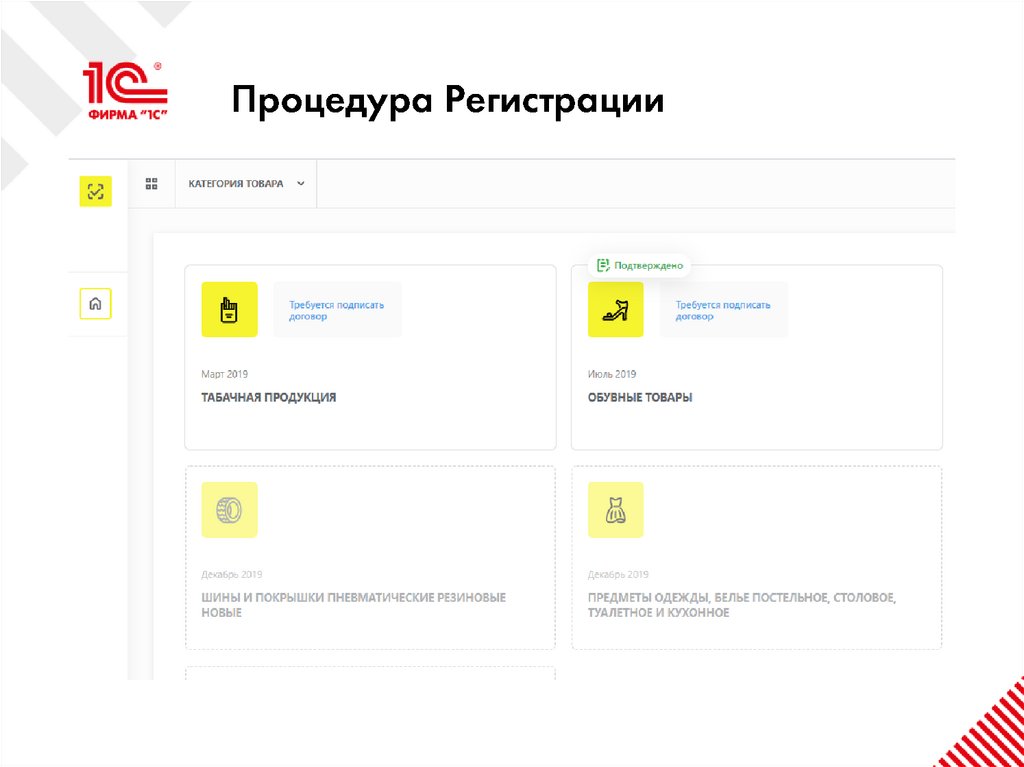Click the dropdown chevron next to КАТЕГОРИЯ ТОВАРА
The image size is (1024, 767).
coord(300,184)
